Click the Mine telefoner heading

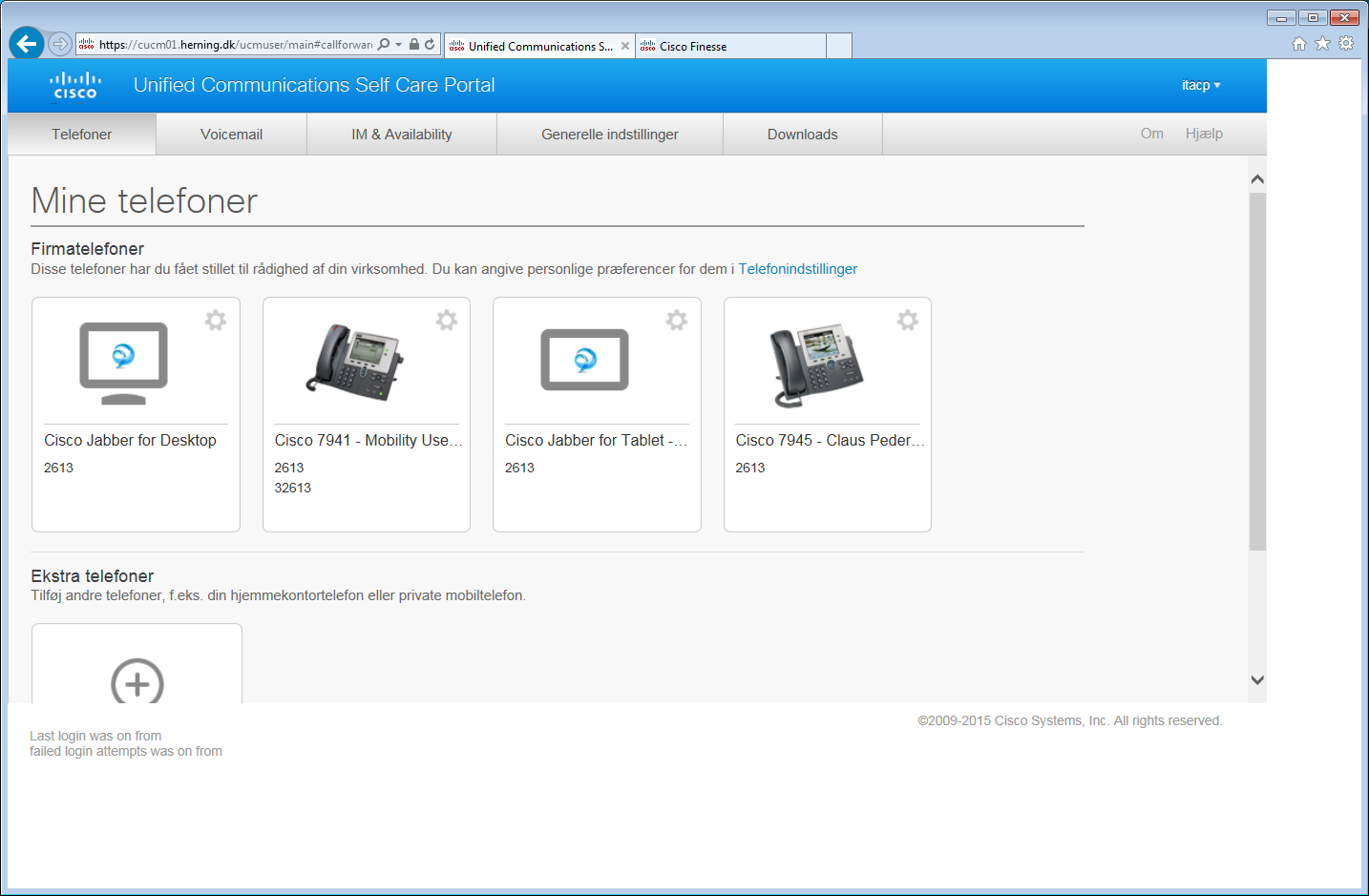[144, 201]
